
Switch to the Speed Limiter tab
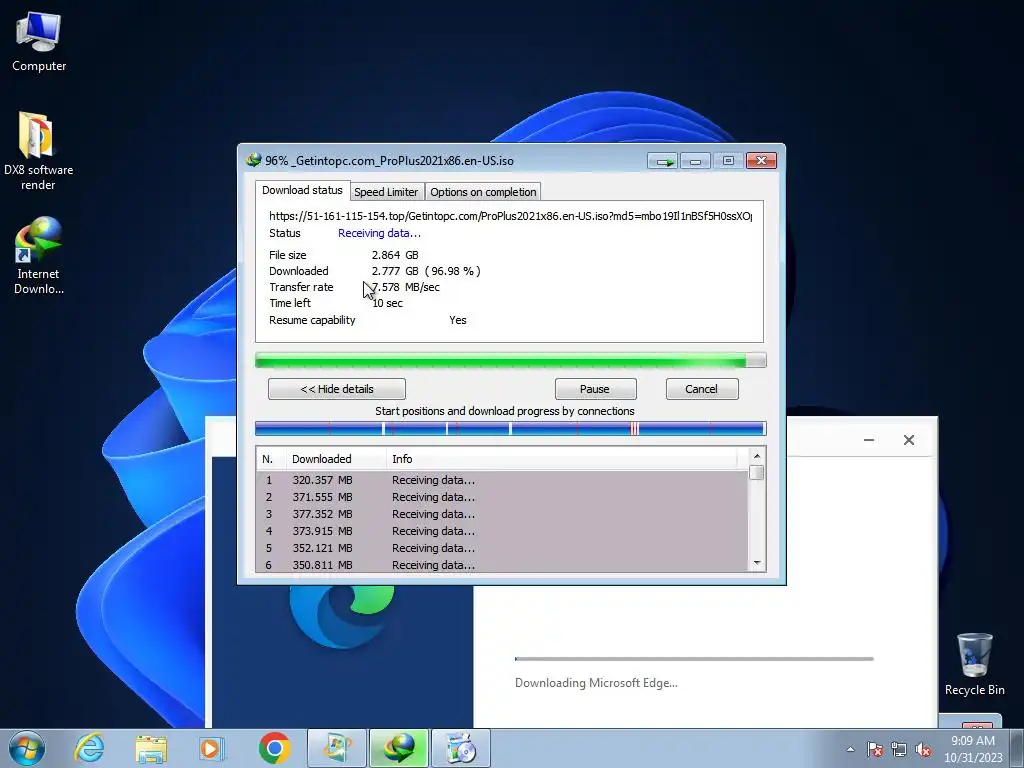point(386,192)
